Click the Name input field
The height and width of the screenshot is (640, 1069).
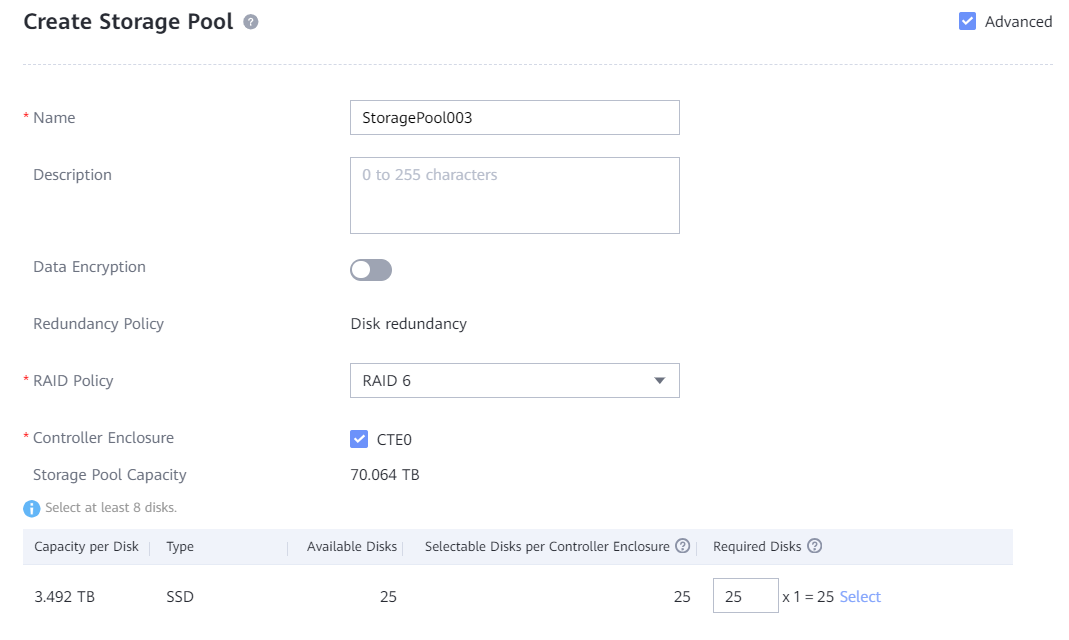click(514, 117)
